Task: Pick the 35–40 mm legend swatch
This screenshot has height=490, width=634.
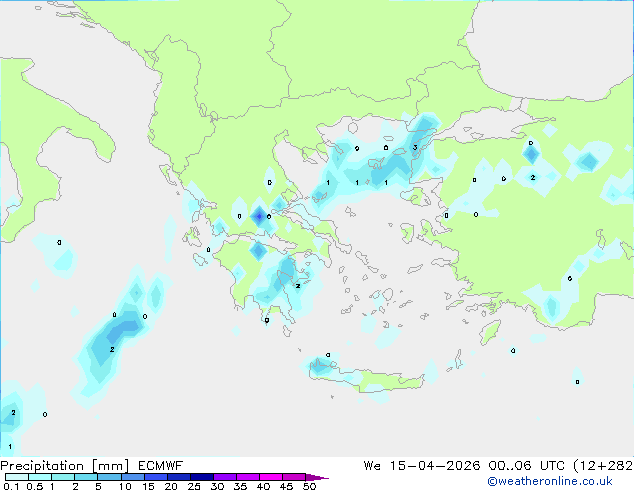Action: [x=247, y=477]
